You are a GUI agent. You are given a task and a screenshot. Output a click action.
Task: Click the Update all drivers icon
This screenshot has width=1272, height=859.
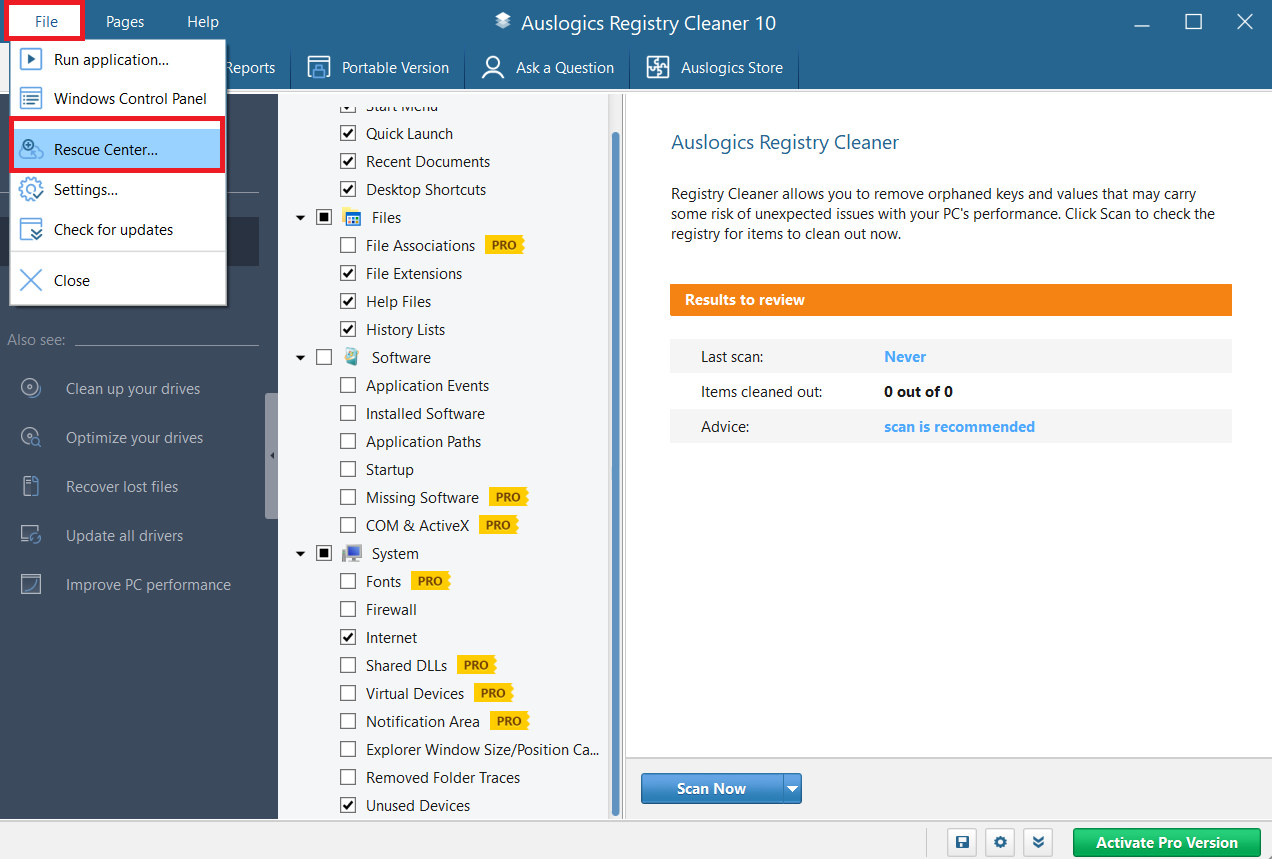(x=31, y=536)
